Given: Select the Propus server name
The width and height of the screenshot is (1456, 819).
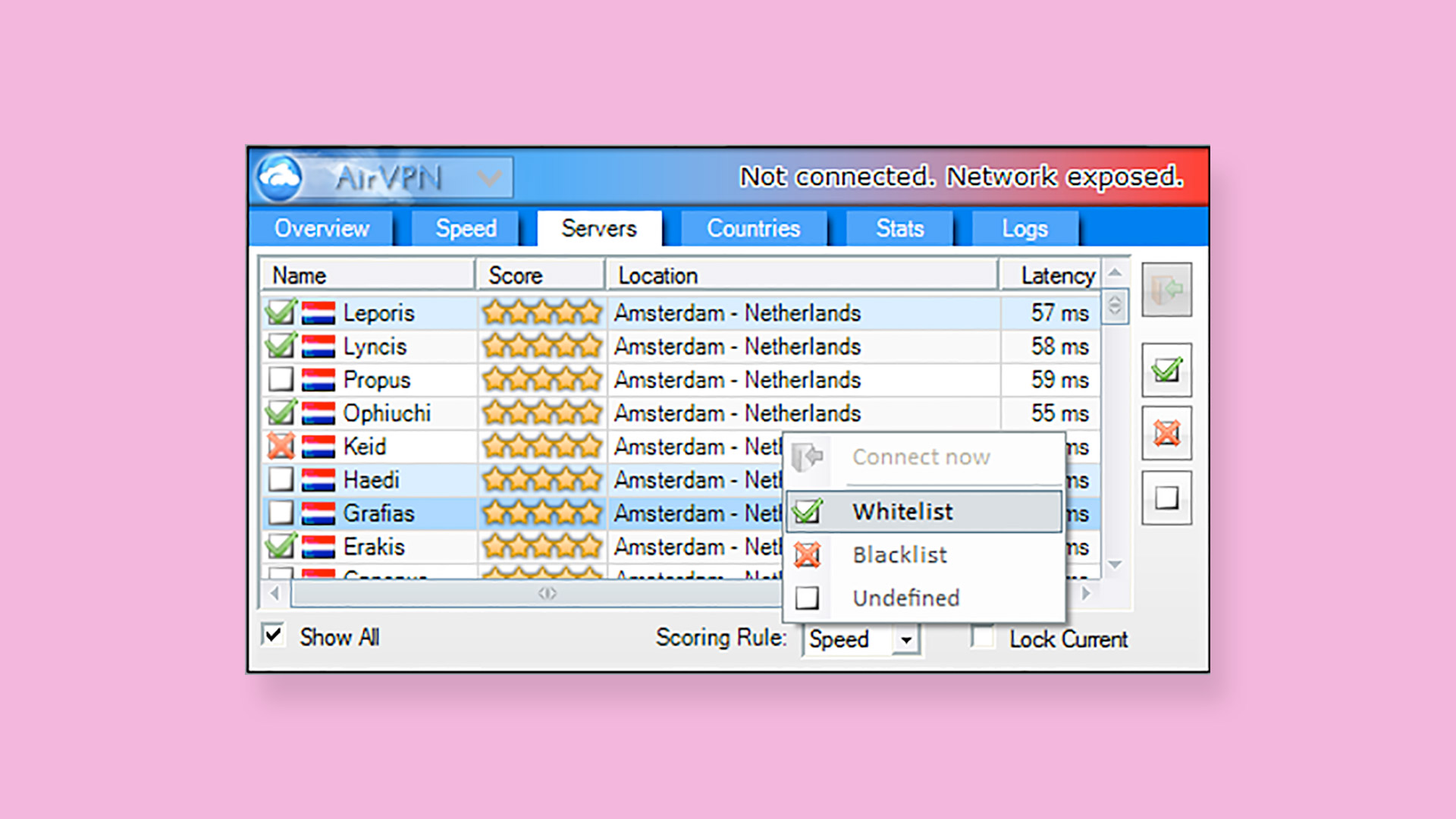Looking at the screenshot, I should pos(377,379).
